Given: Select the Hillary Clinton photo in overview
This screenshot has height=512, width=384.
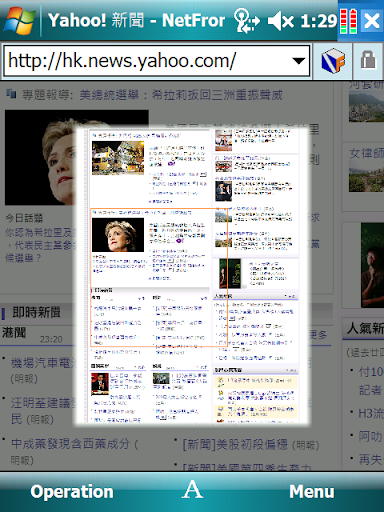Looking at the screenshot, I should pos(118,235).
